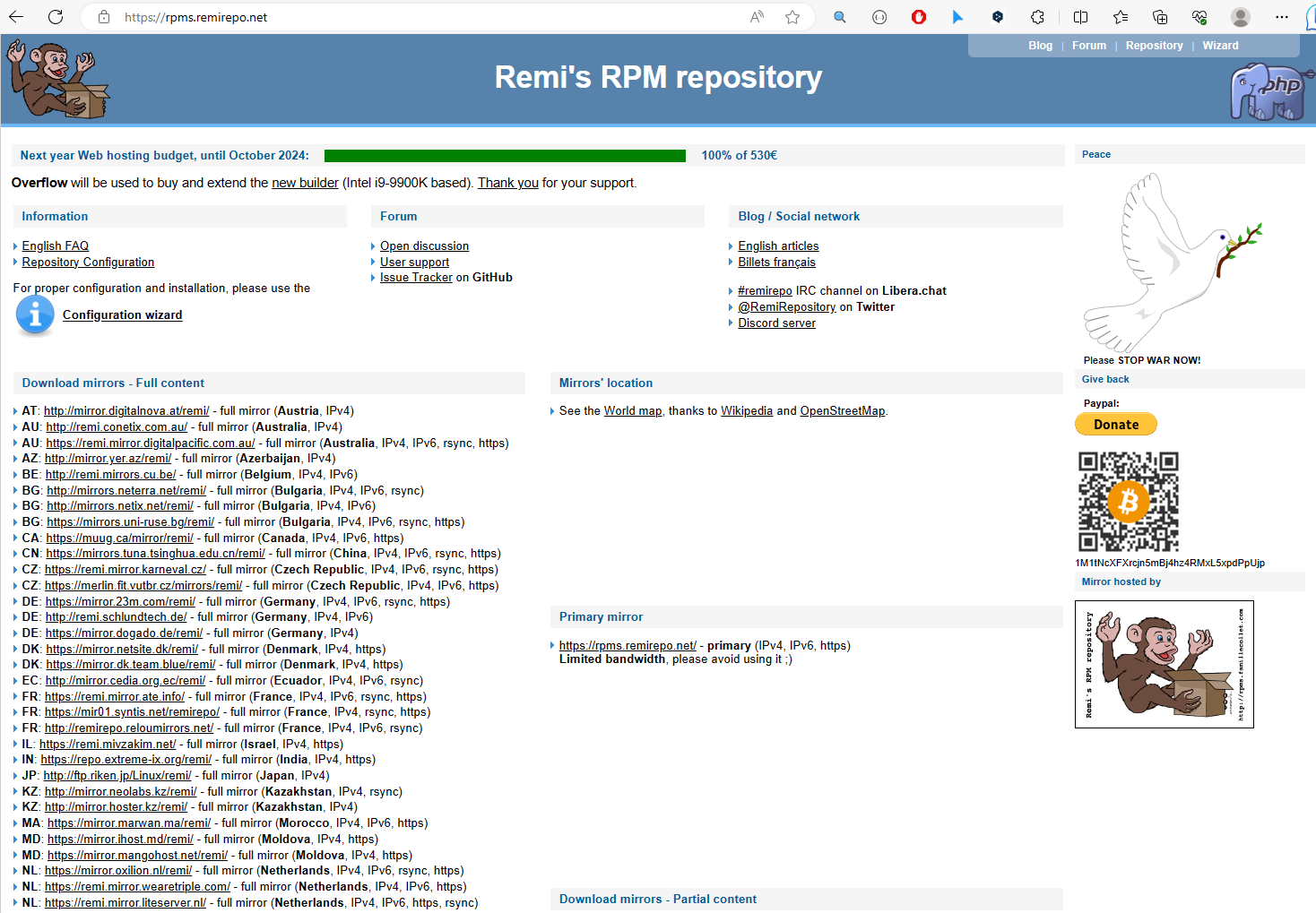
Task: Reload the current page
Action: (56, 17)
